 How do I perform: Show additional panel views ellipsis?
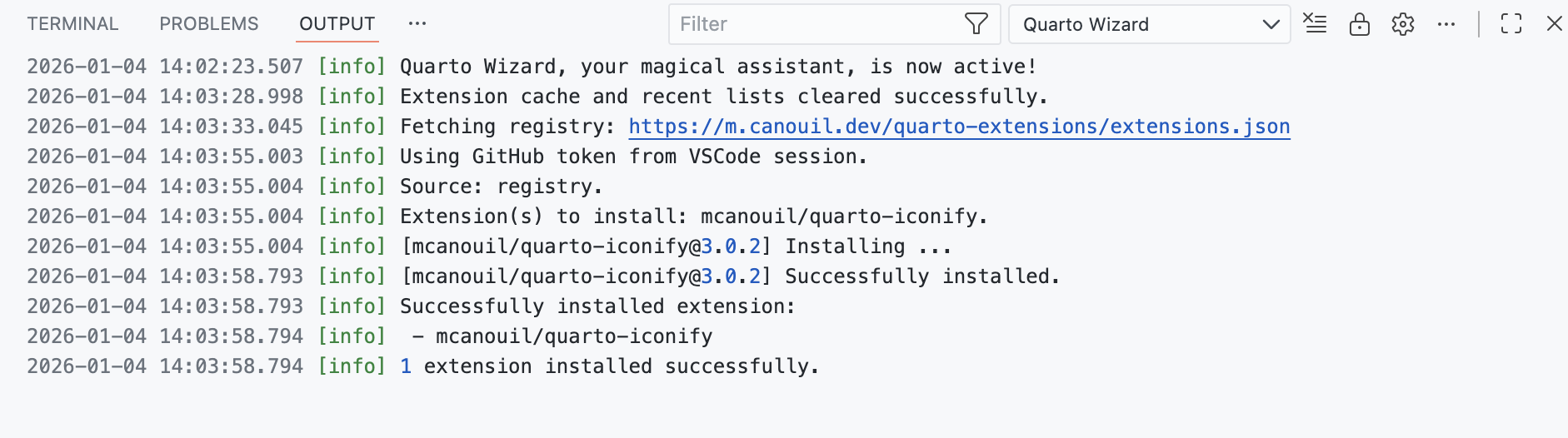click(417, 24)
